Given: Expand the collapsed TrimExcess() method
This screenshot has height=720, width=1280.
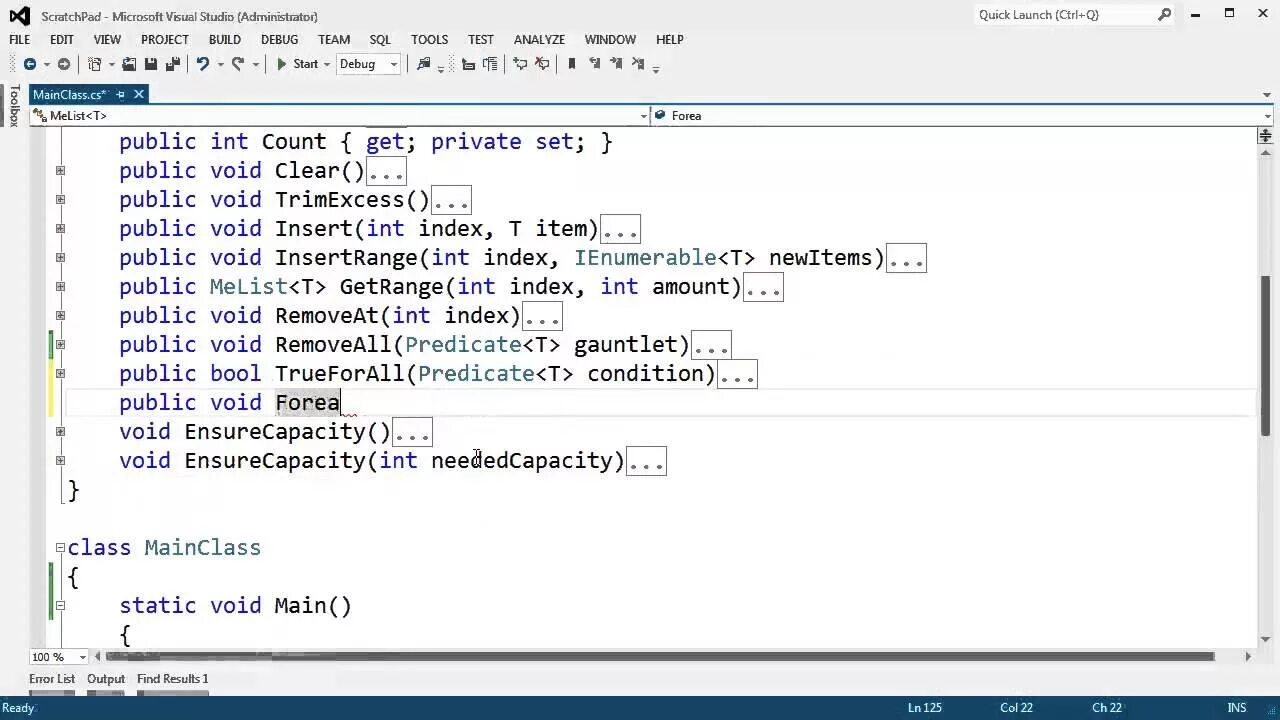Looking at the screenshot, I should (x=60, y=199).
